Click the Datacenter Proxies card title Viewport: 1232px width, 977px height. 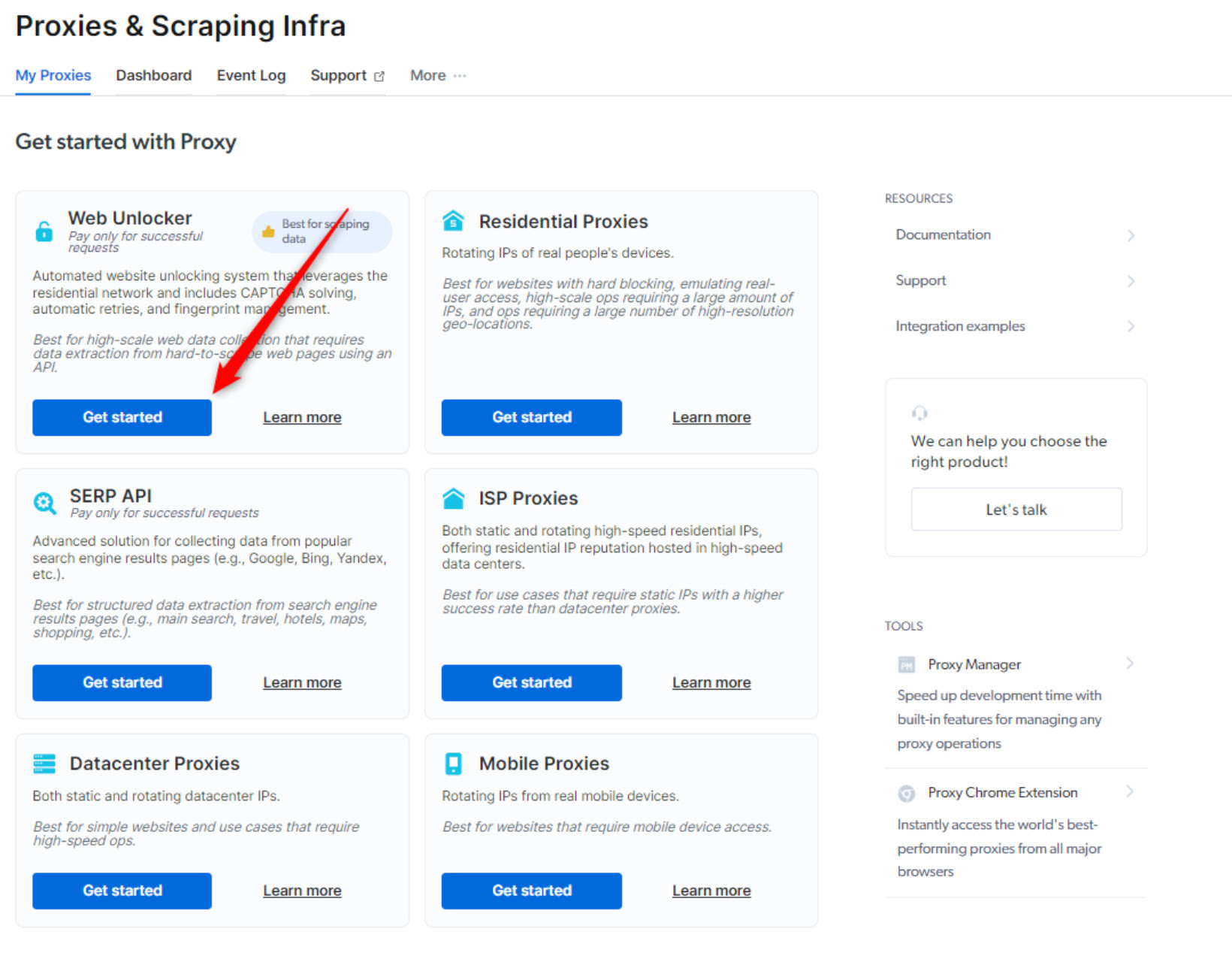click(155, 764)
